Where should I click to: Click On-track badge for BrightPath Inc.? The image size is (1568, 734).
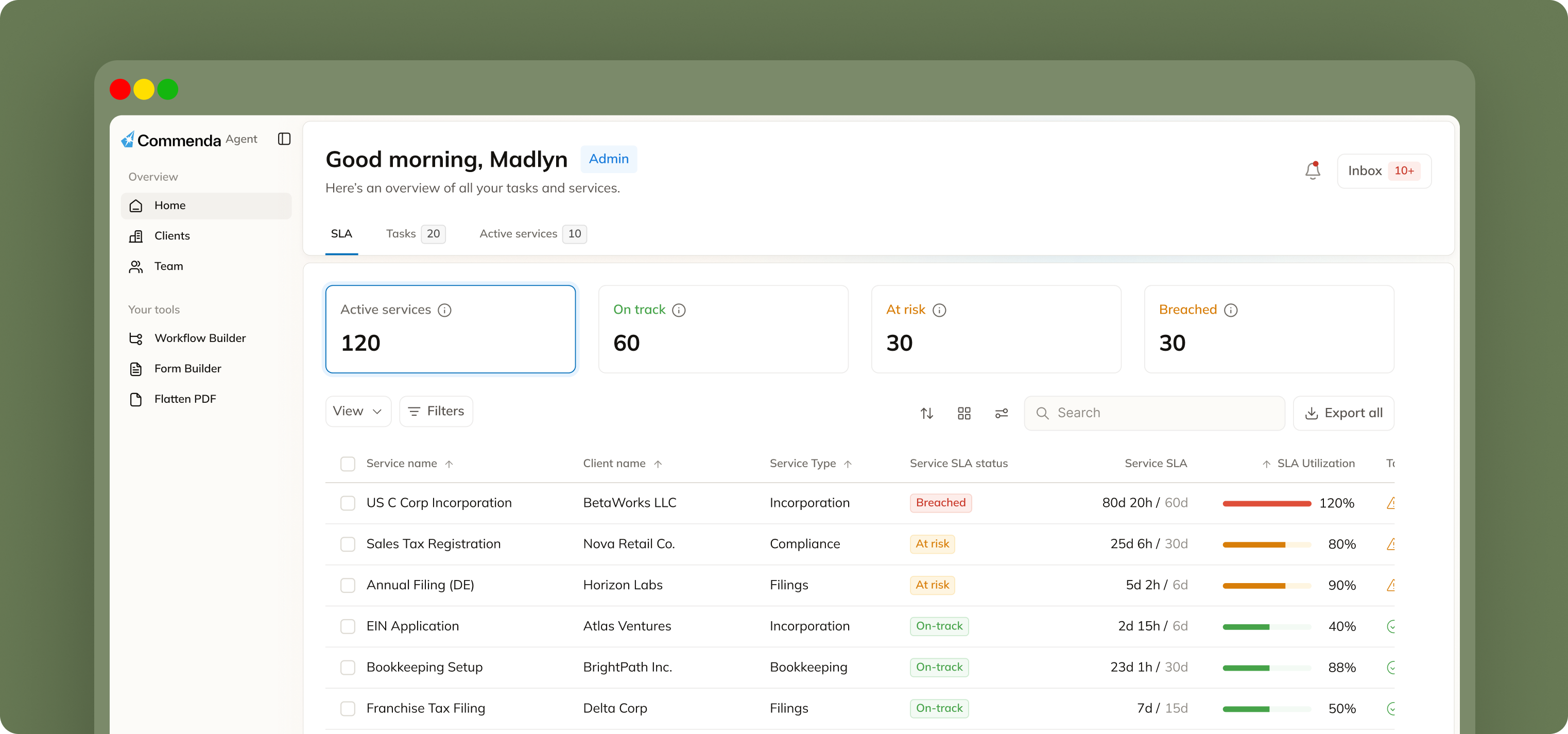[939, 667]
